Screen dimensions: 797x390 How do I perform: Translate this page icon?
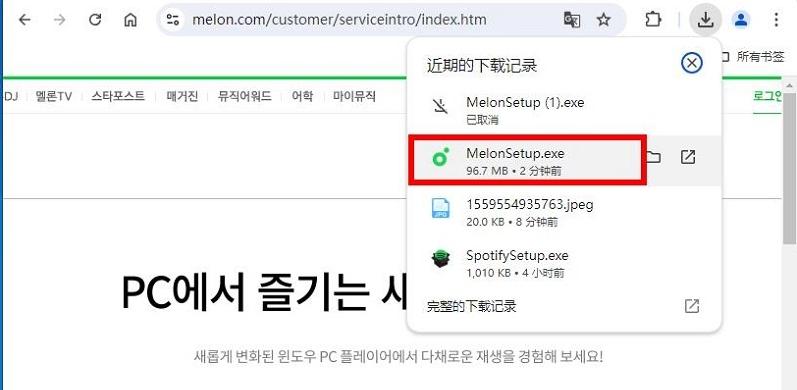pyautogui.click(x=572, y=20)
